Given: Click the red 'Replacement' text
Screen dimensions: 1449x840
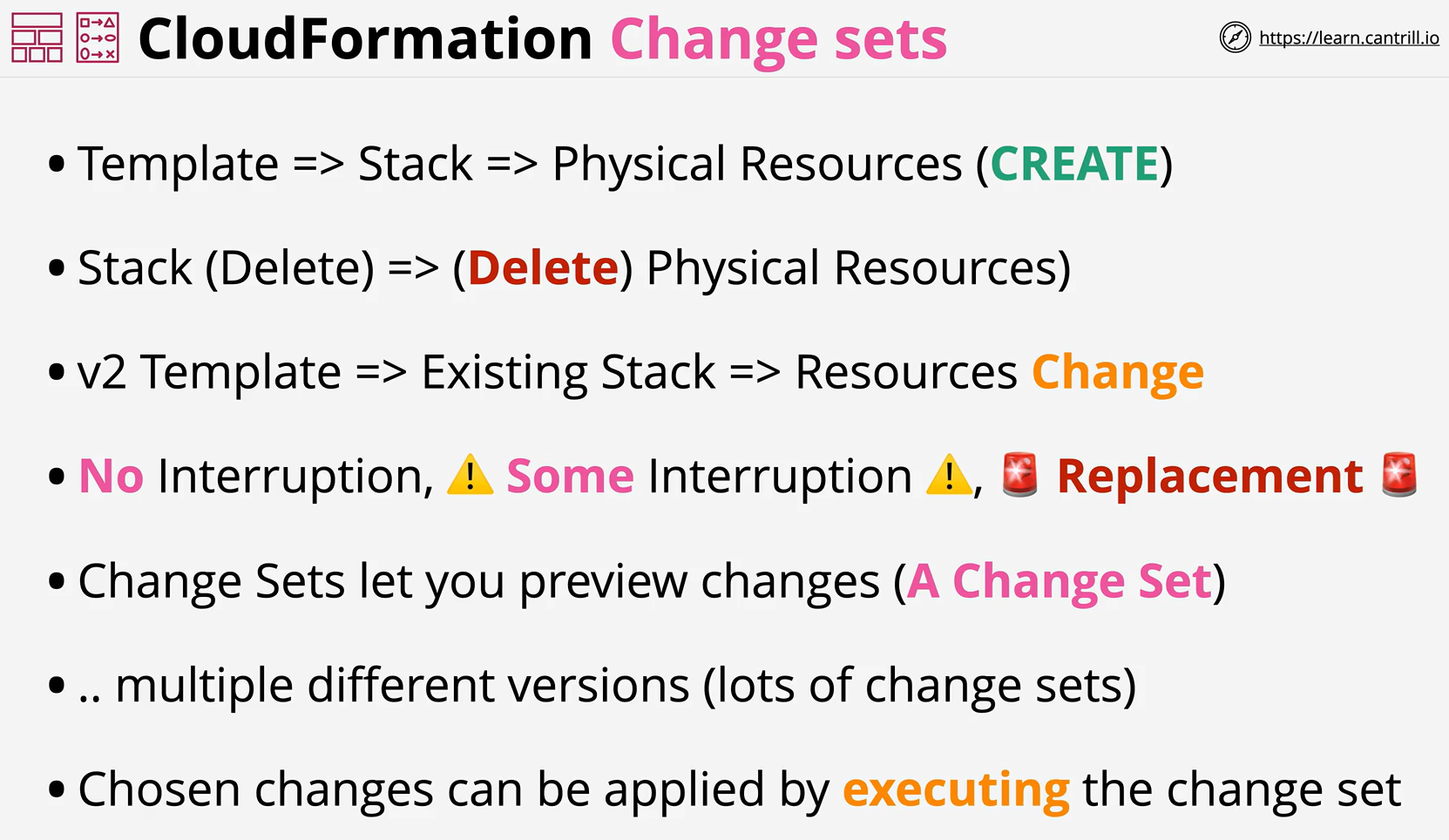Looking at the screenshot, I should pyautogui.click(x=1209, y=477).
